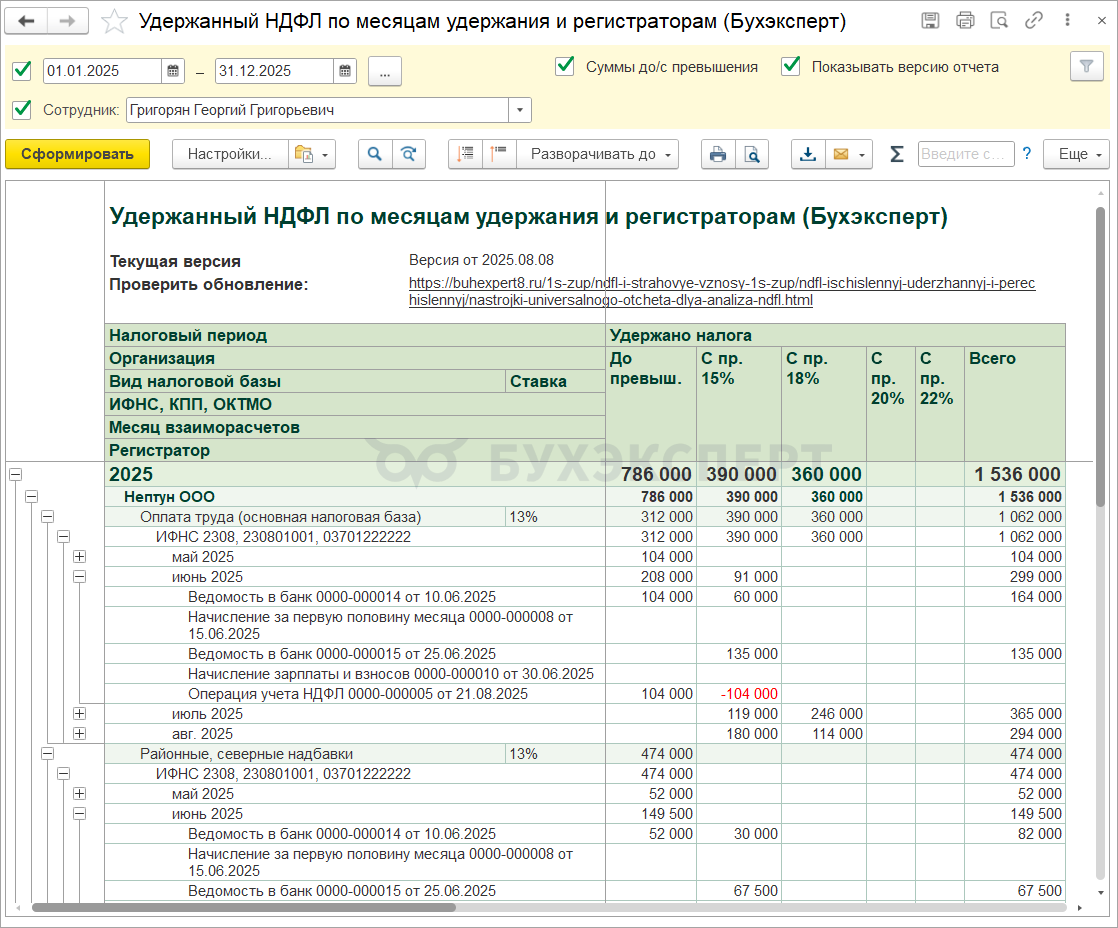Add report to favorites with the star icon
Image resolution: width=1118 pixels, height=928 pixels.
[x=114, y=21]
